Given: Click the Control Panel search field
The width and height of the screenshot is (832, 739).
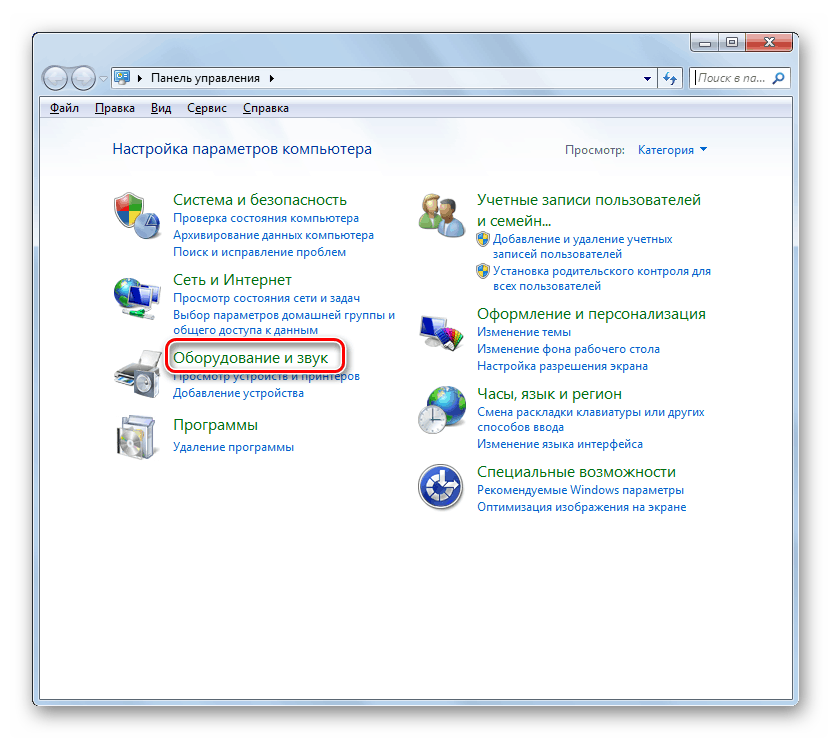Looking at the screenshot, I should pos(732,78).
